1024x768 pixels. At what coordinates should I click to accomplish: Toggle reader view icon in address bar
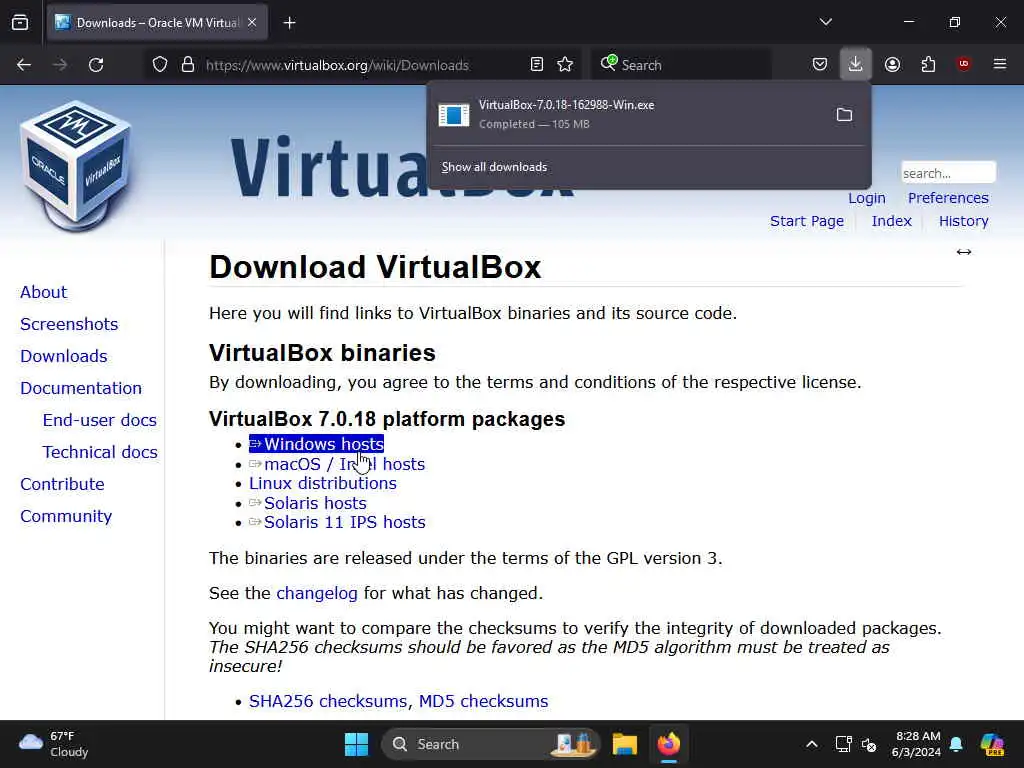(x=537, y=65)
